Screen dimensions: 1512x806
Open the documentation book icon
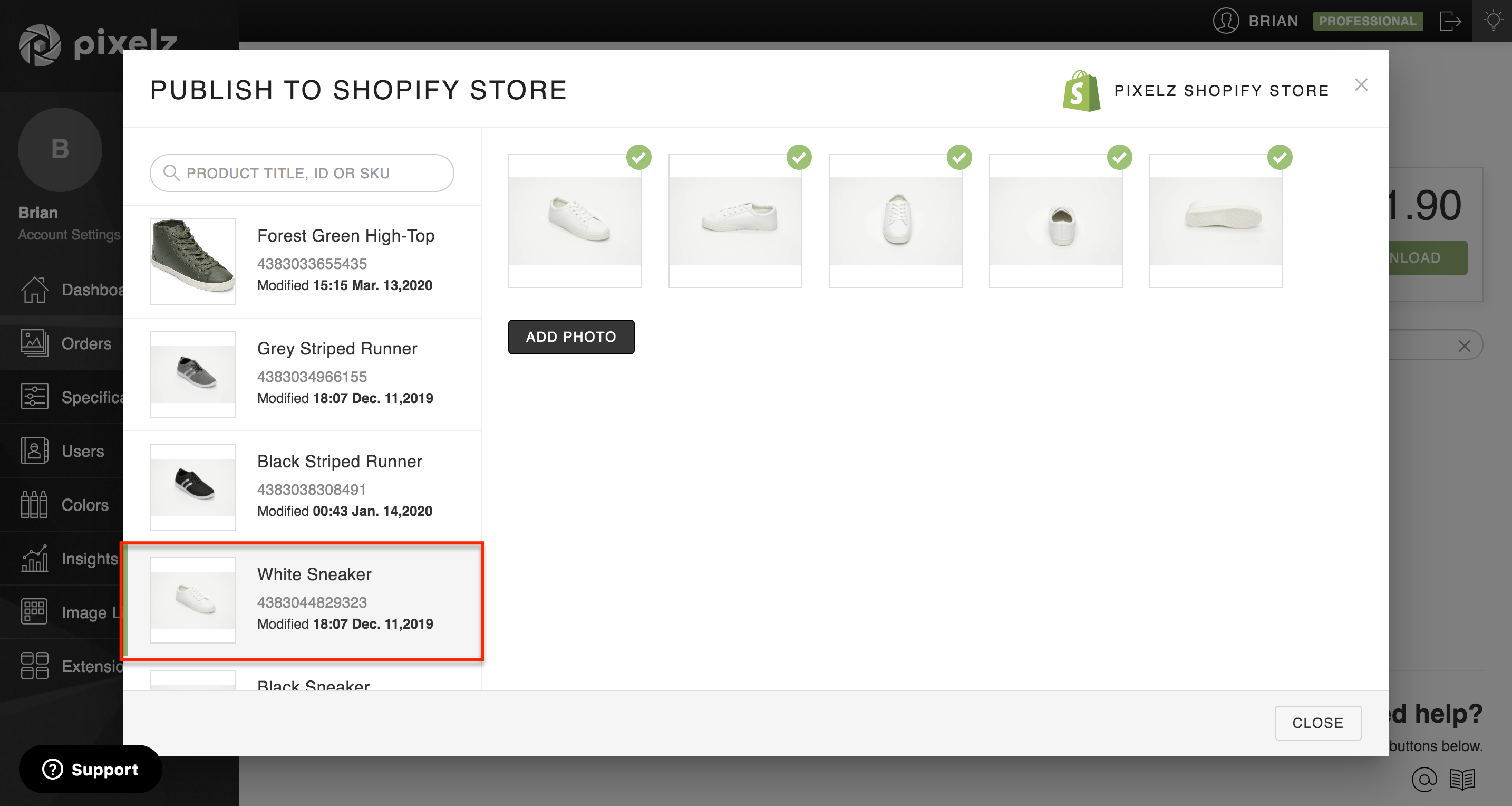tap(1461, 780)
